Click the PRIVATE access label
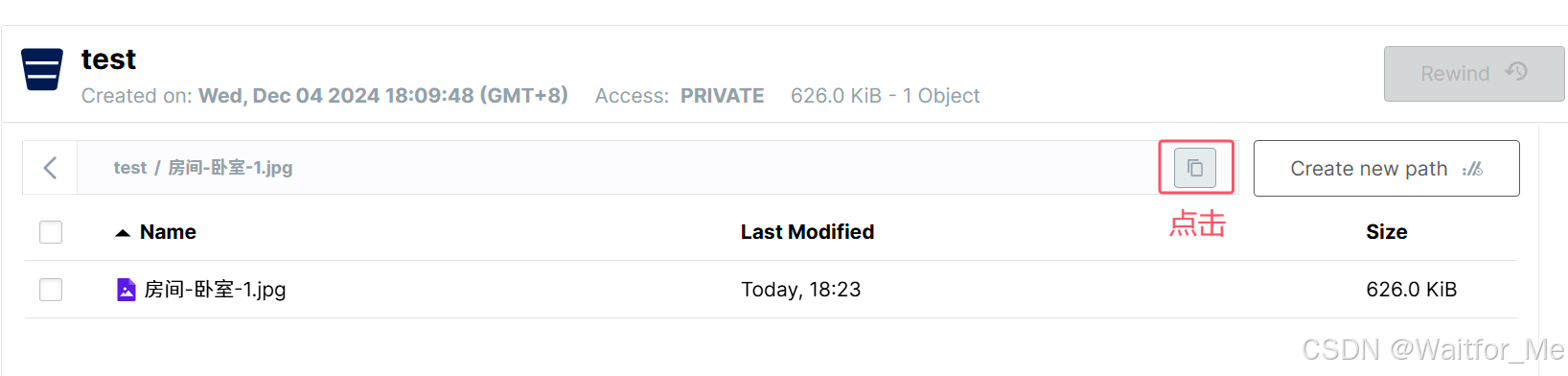Image resolution: width=1568 pixels, height=376 pixels. (x=722, y=96)
